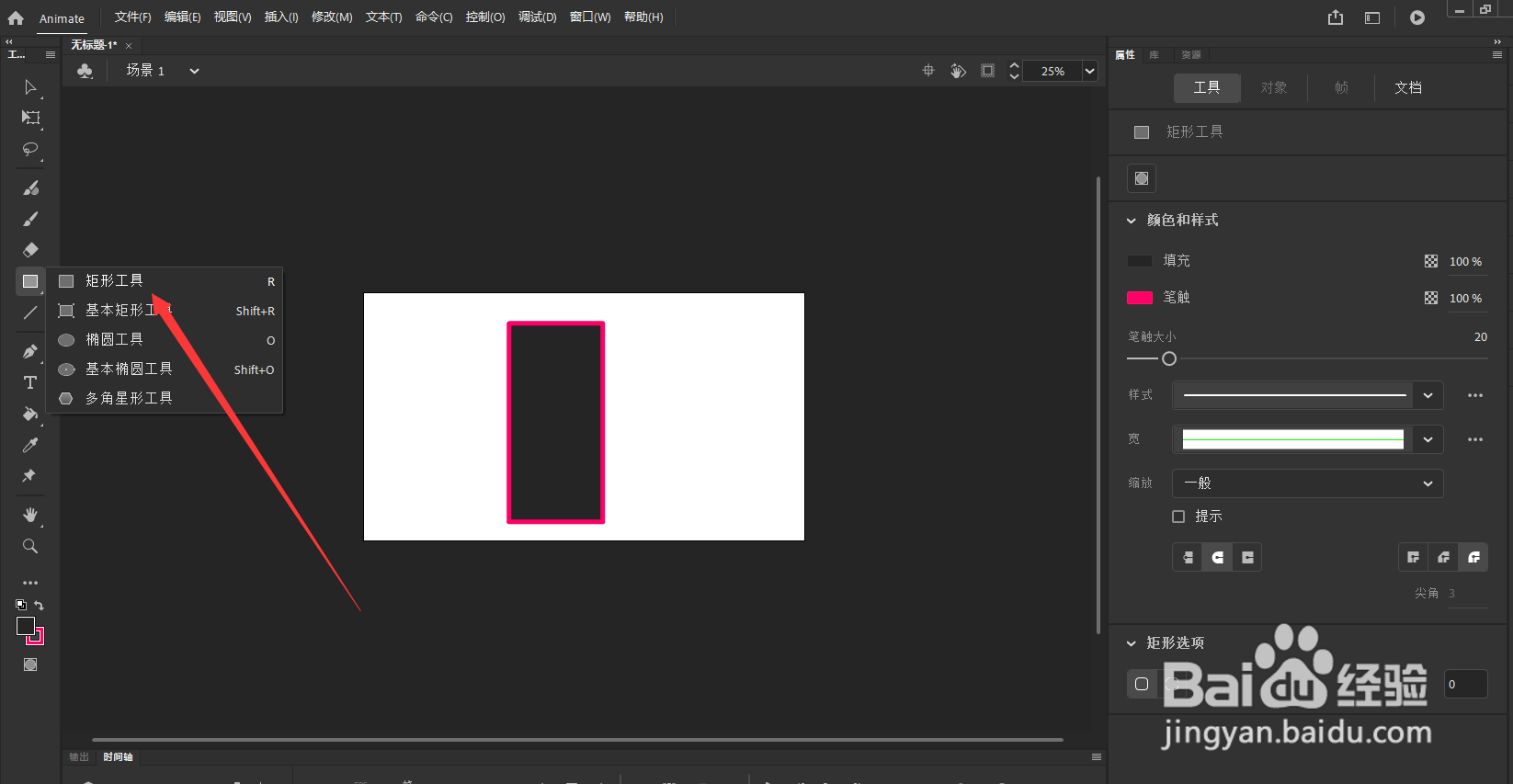Screen dimensions: 1513x784
Task: Select the Eyedropper tool
Action: coord(30,445)
